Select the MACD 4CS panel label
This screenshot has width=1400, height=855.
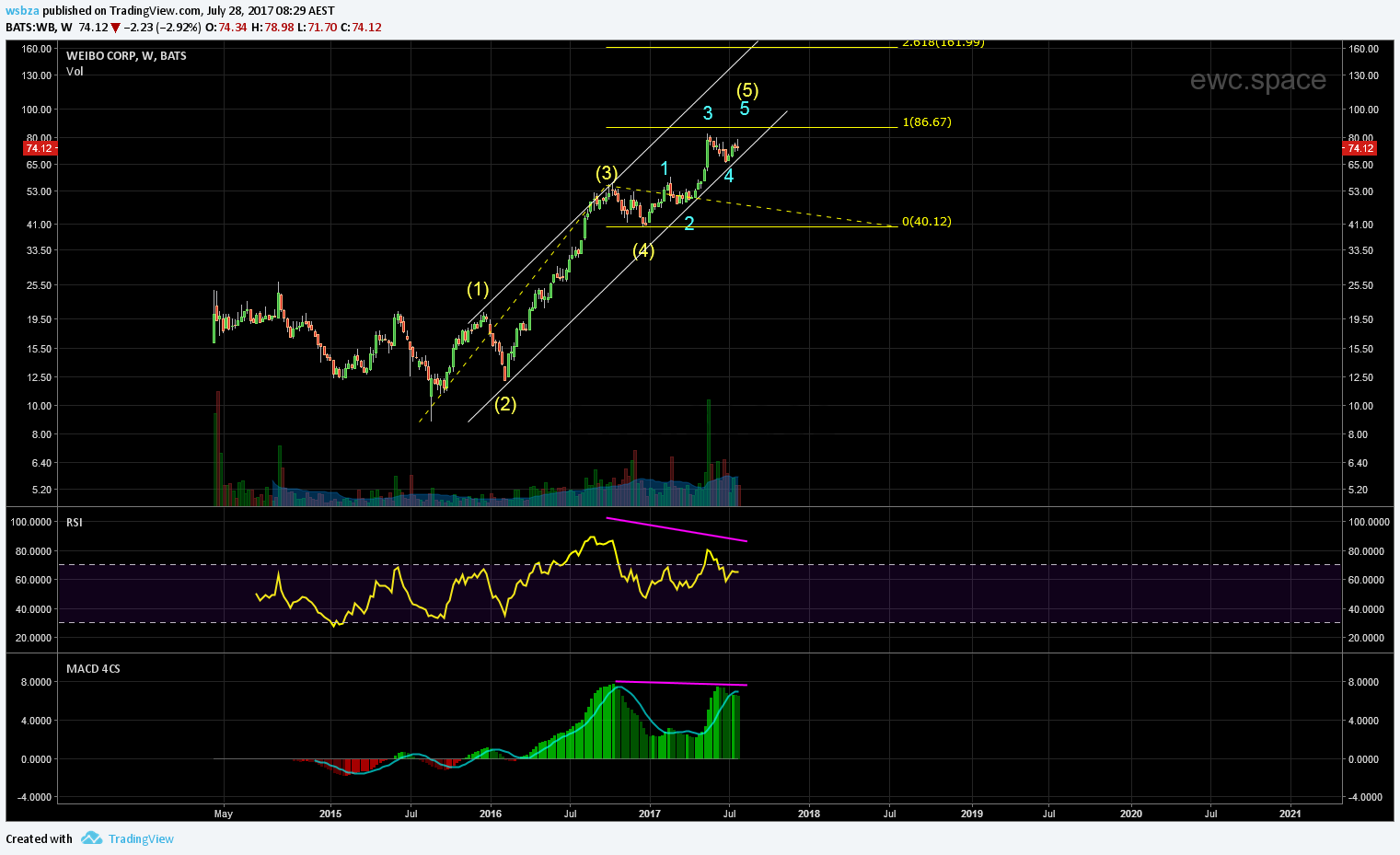tap(93, 668)
